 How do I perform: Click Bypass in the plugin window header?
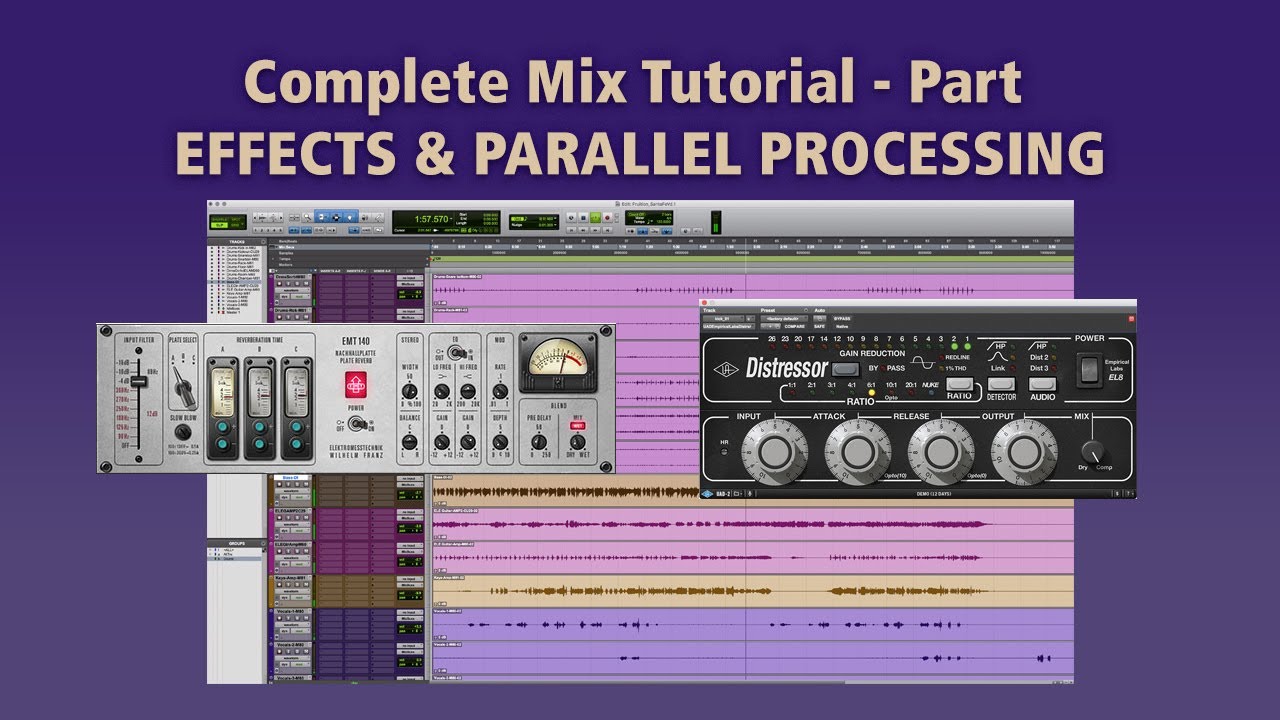[842, 318]
